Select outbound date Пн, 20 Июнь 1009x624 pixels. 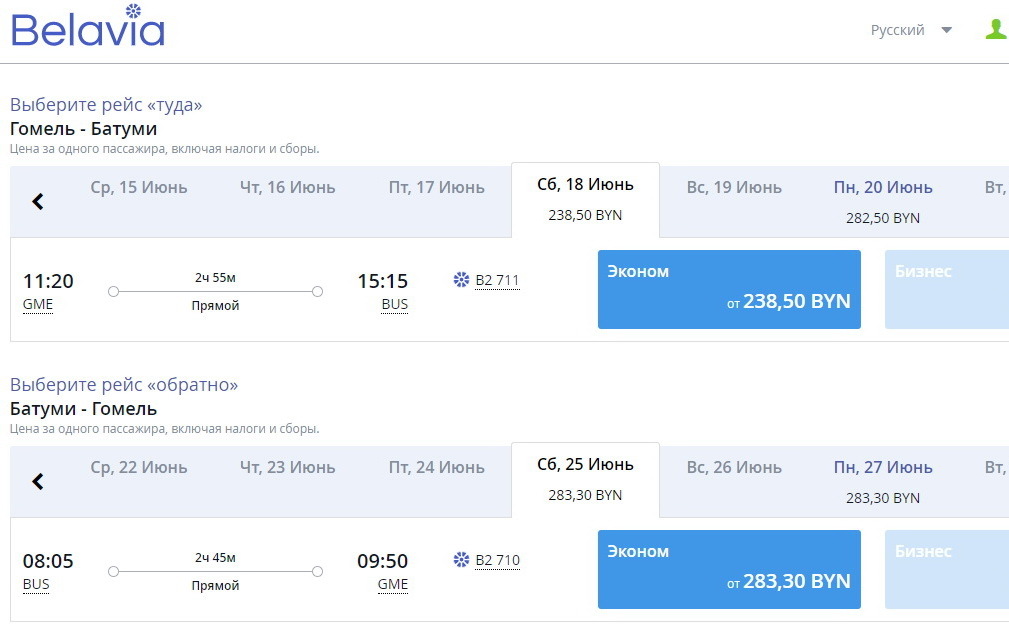883,201
